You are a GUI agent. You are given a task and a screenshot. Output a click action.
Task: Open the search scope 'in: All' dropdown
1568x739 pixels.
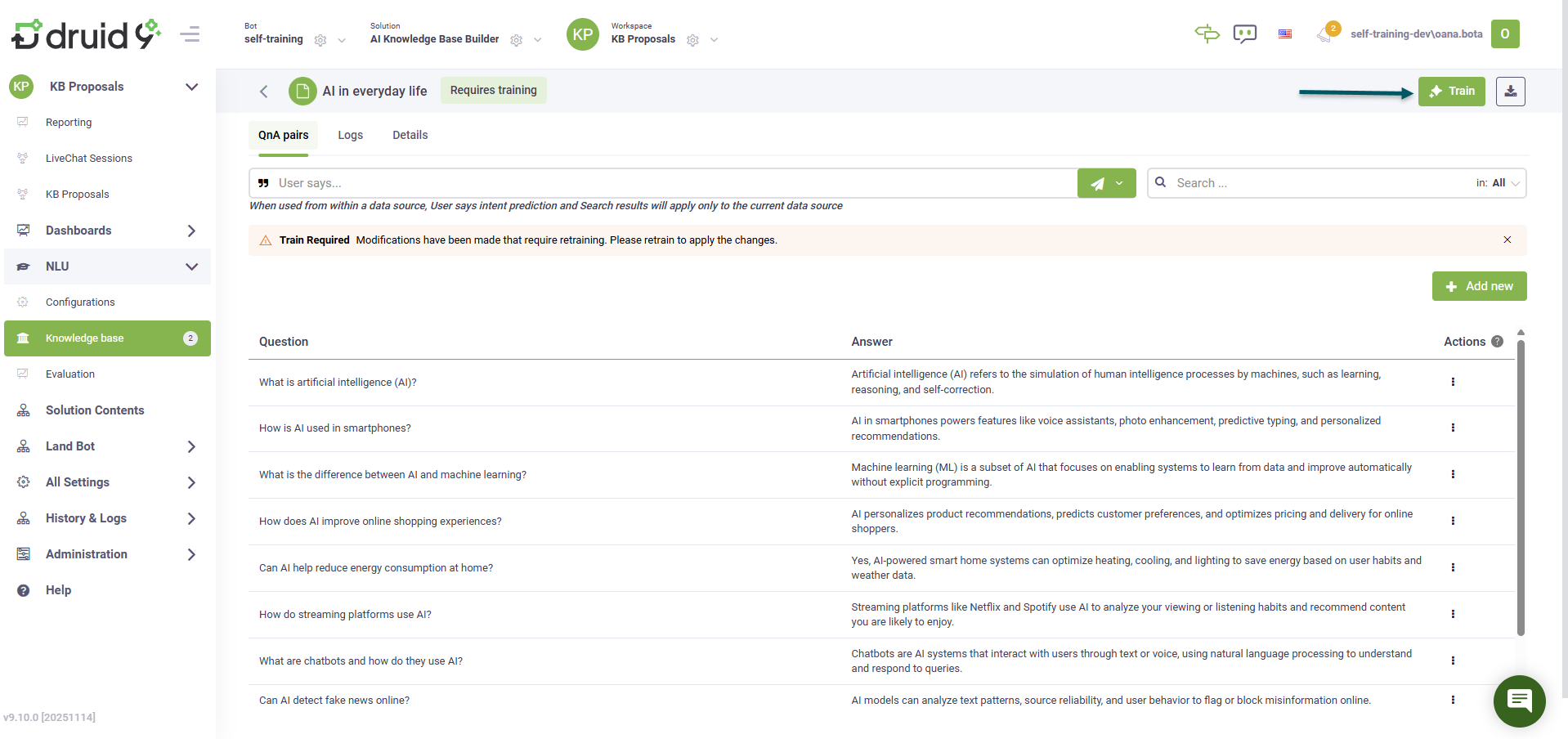(x=1499, y=183)
